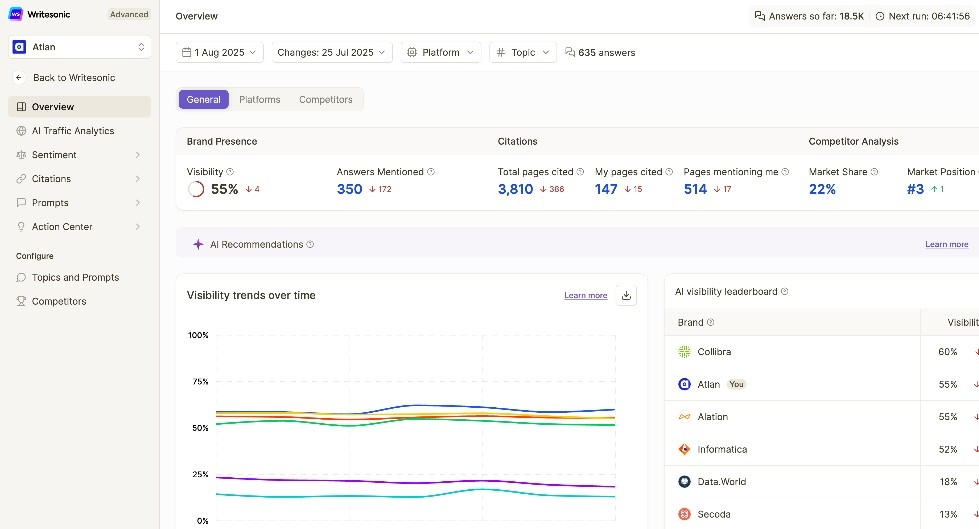
Task: Click the Citations link icon
Action: click(21, 179)
